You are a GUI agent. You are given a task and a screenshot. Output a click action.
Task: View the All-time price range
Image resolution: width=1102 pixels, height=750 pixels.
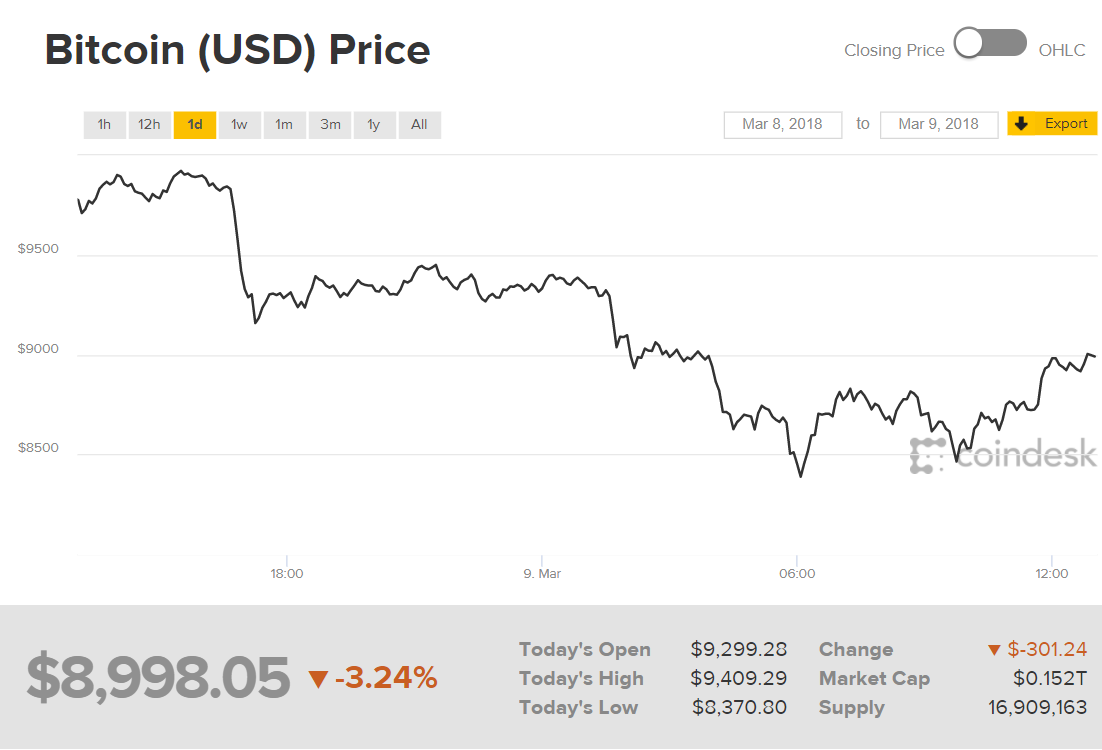pos(419,124)
